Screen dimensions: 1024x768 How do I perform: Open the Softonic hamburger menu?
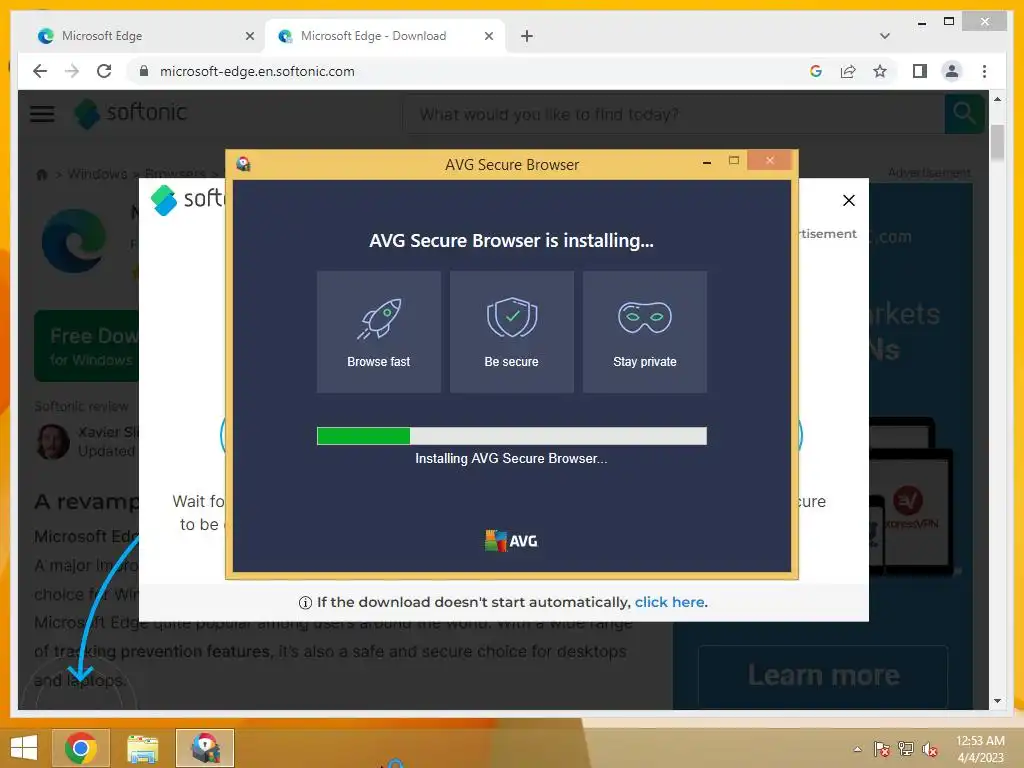(42, 114)
